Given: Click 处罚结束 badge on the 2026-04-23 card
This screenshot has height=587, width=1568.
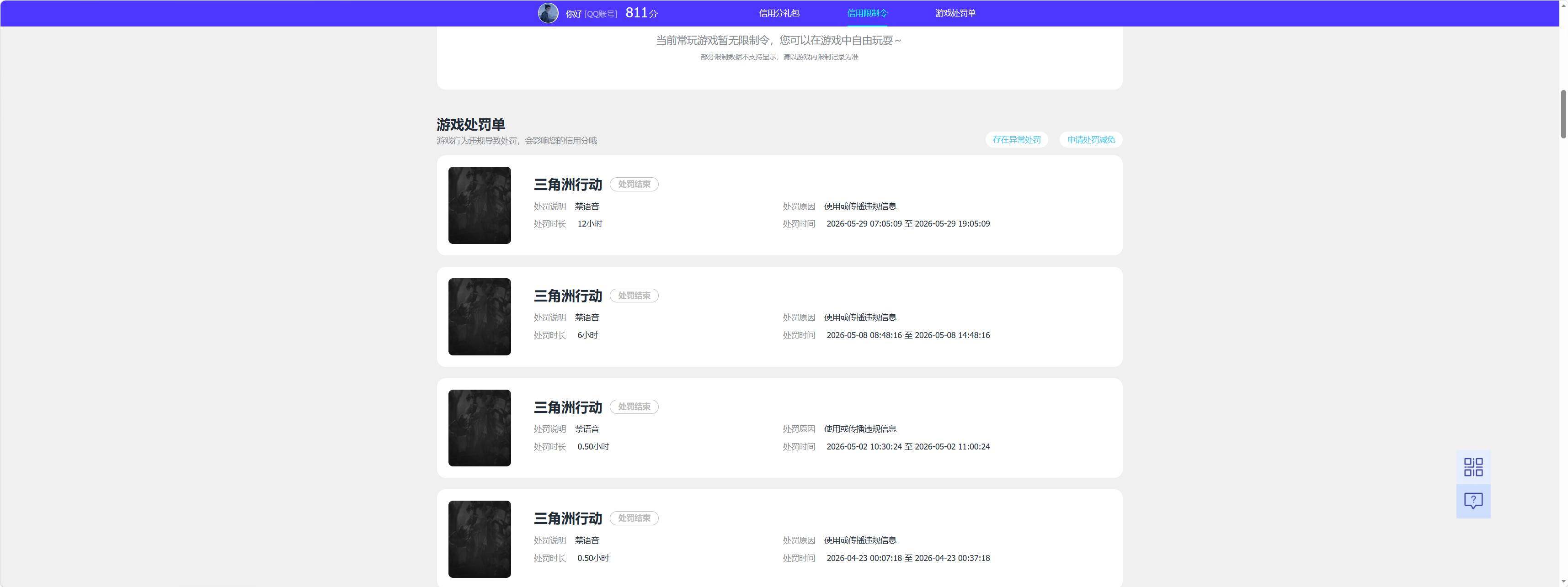Looking at the screenshot, I should point(634,518).
